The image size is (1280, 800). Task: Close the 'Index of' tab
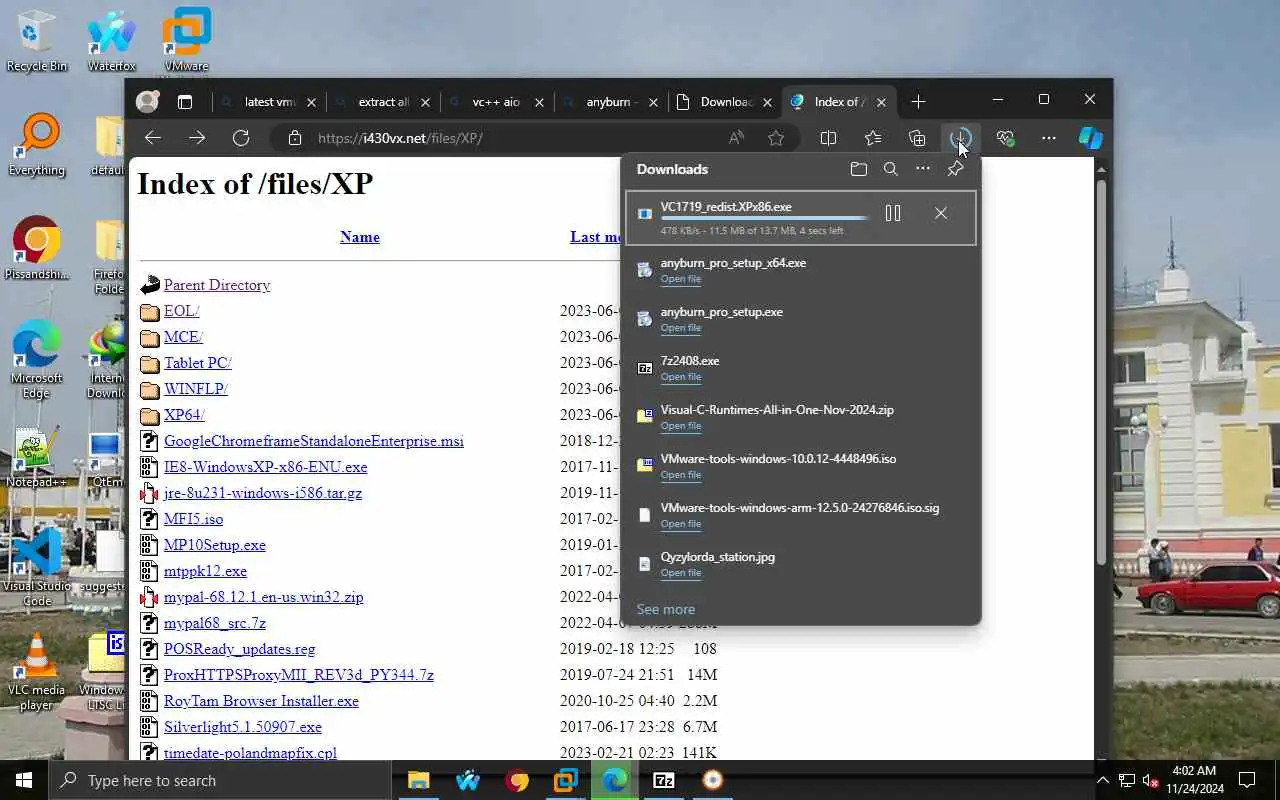point(881,102)
